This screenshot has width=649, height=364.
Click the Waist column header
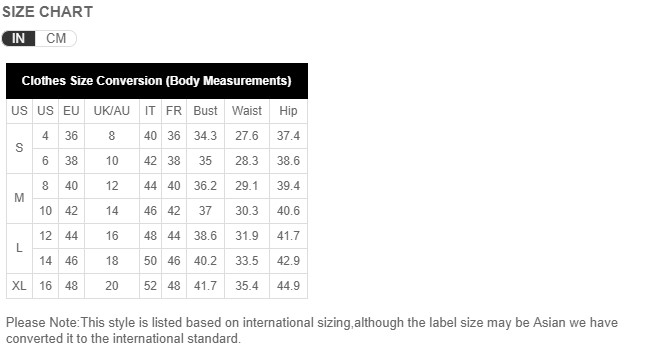point(247,111)
